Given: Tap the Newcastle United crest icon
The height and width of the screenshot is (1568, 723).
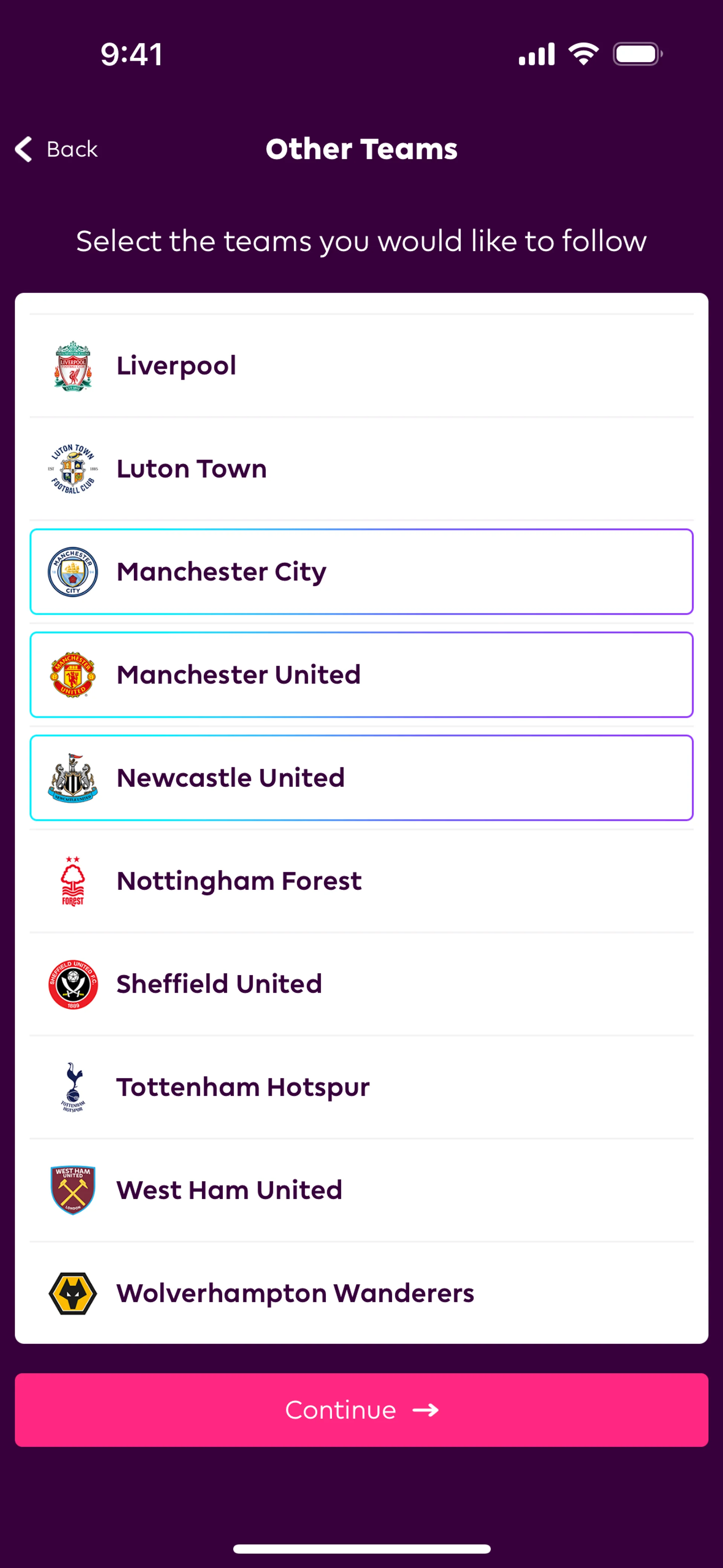Looking at the screenshot, I should pos(72,778).
